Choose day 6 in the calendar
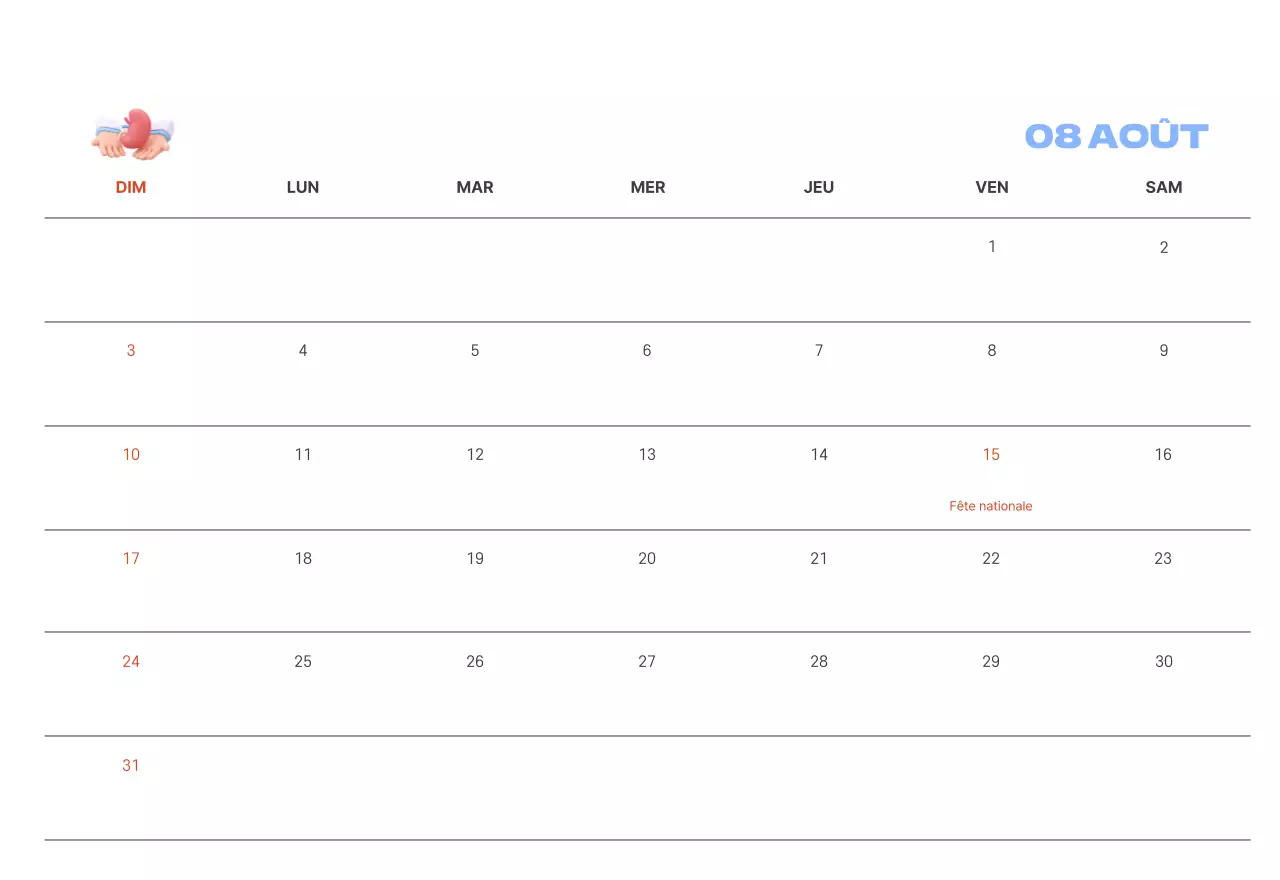This screenshot has height=880, width=1280. click(647, 351)
